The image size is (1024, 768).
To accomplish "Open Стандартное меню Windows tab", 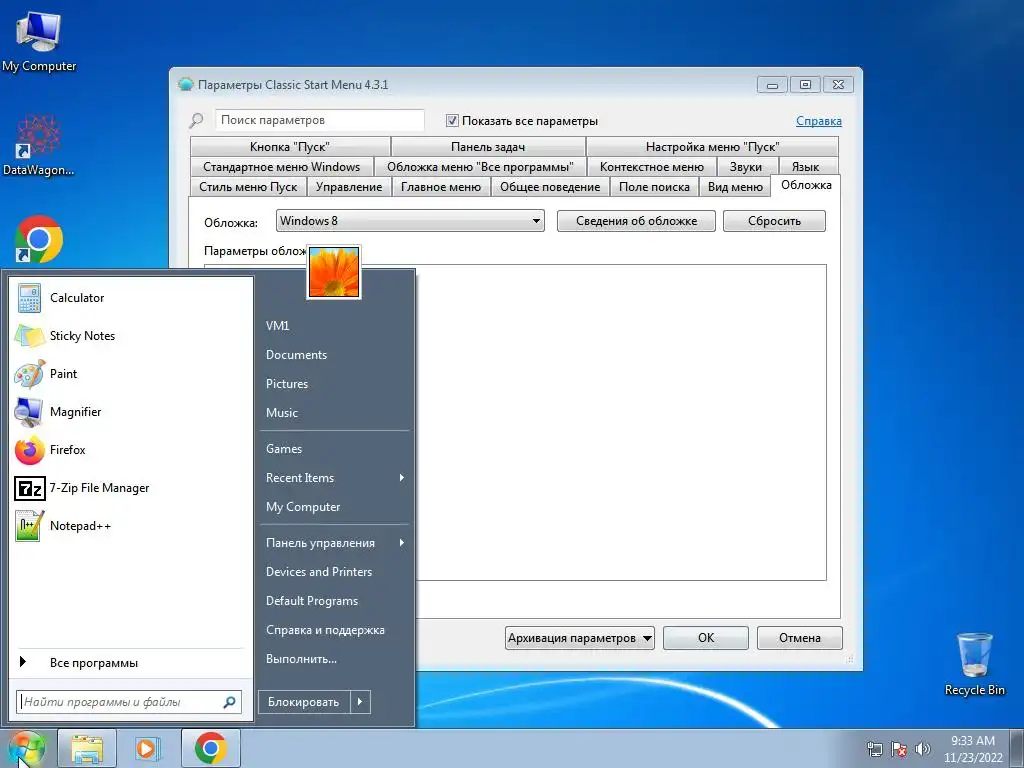I will click(x=281, y=167).
